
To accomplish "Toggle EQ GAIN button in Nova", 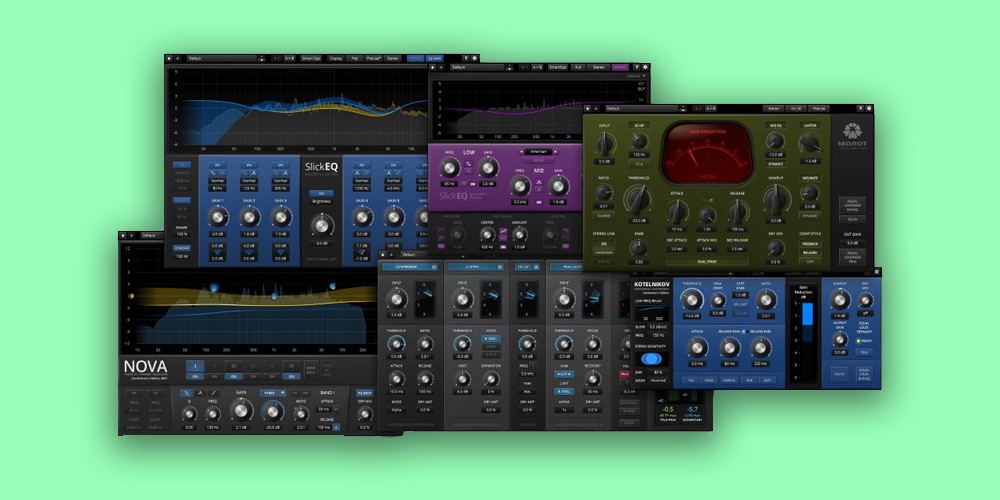I will click(365, 393).
